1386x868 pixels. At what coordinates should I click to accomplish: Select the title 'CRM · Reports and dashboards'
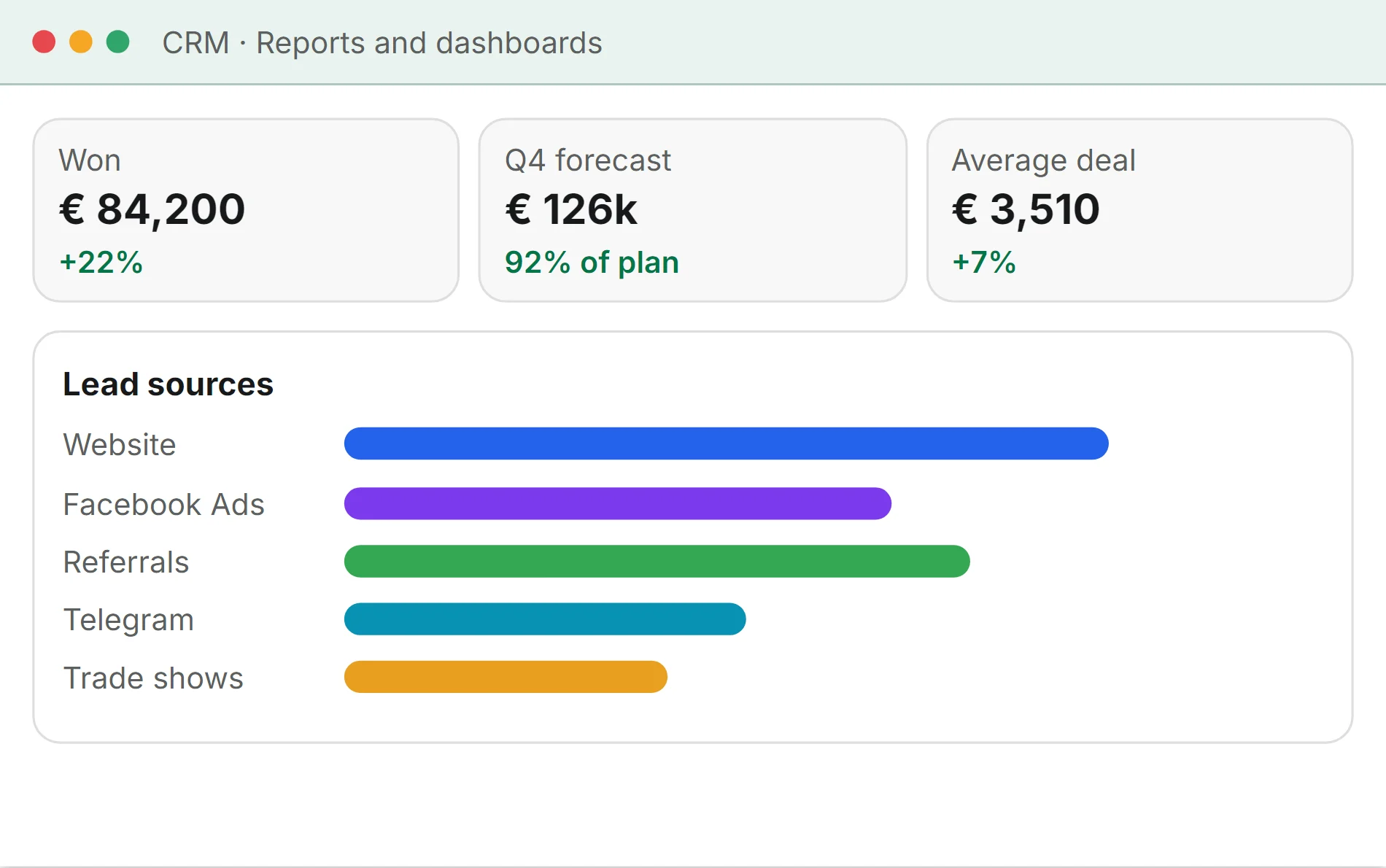(x=382, y=43)
